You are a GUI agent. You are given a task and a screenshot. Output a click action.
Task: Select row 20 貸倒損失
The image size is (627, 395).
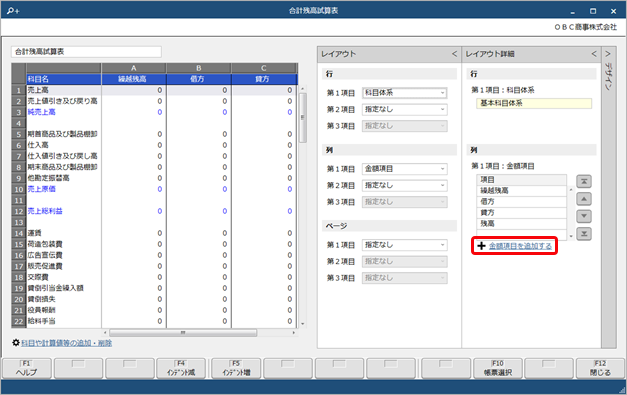(64, 299)
